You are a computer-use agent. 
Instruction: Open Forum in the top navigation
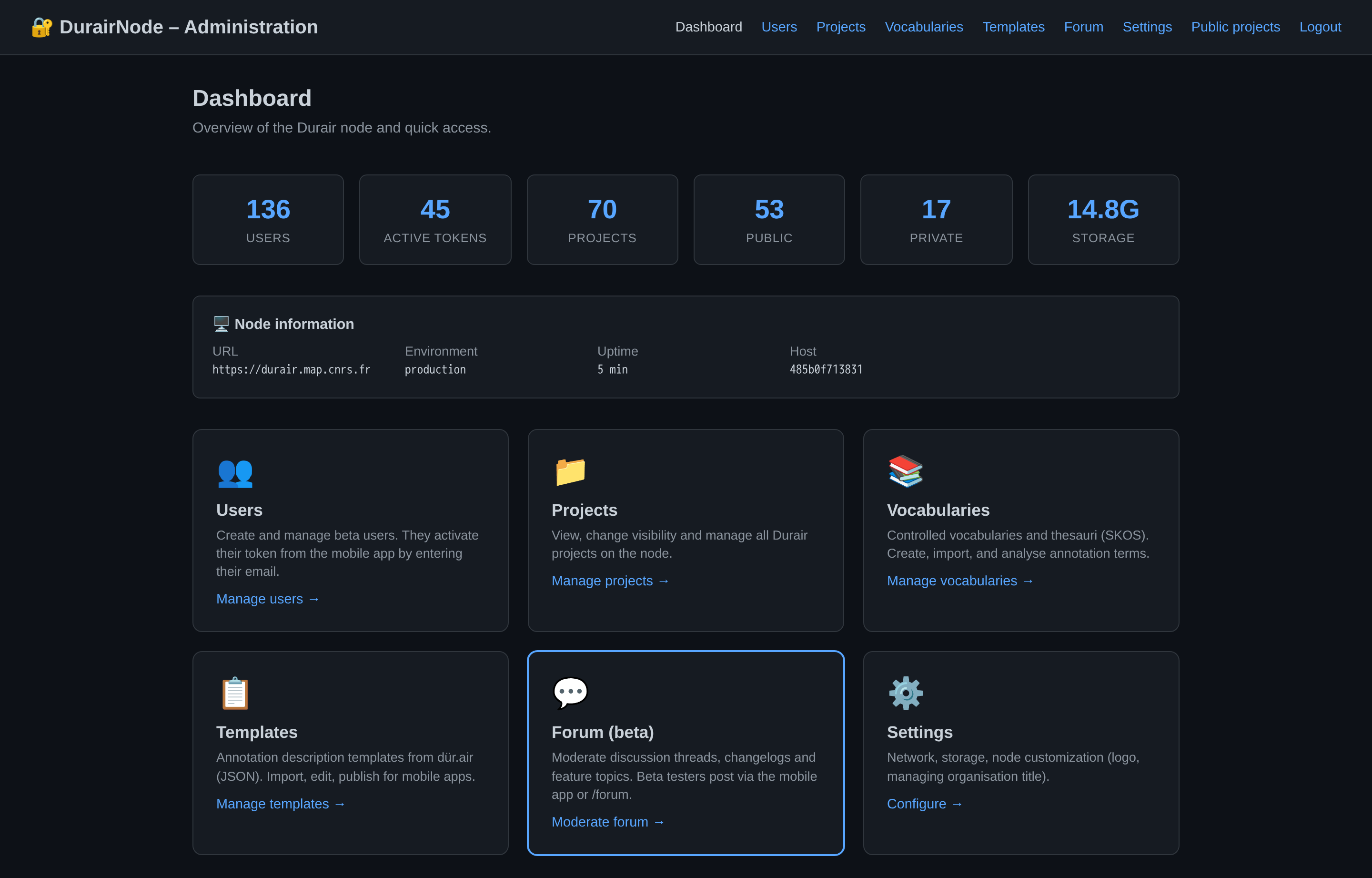tap(1083, 27)
